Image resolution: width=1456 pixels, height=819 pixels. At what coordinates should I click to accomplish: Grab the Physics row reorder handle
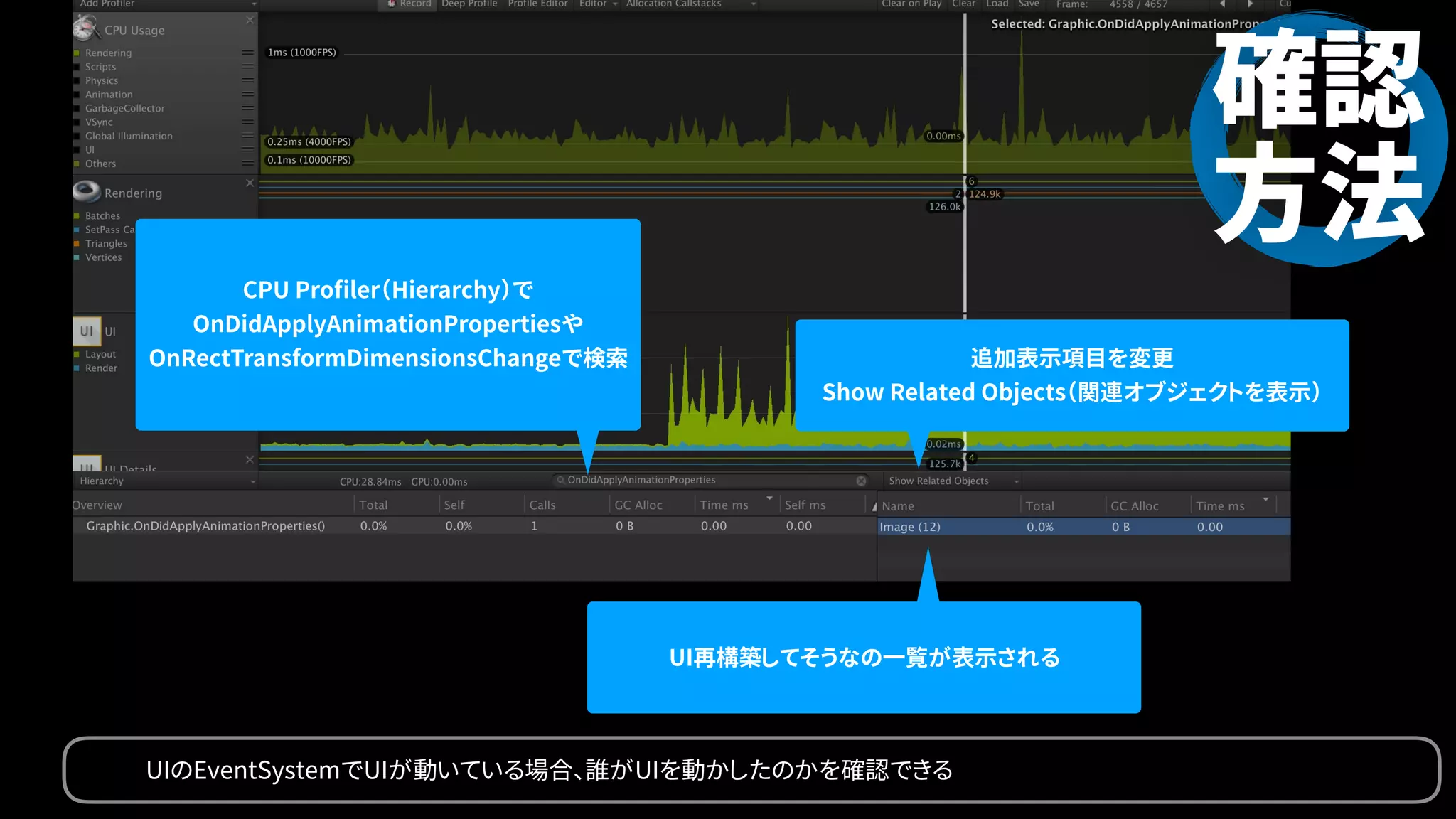tap(247, 80)
